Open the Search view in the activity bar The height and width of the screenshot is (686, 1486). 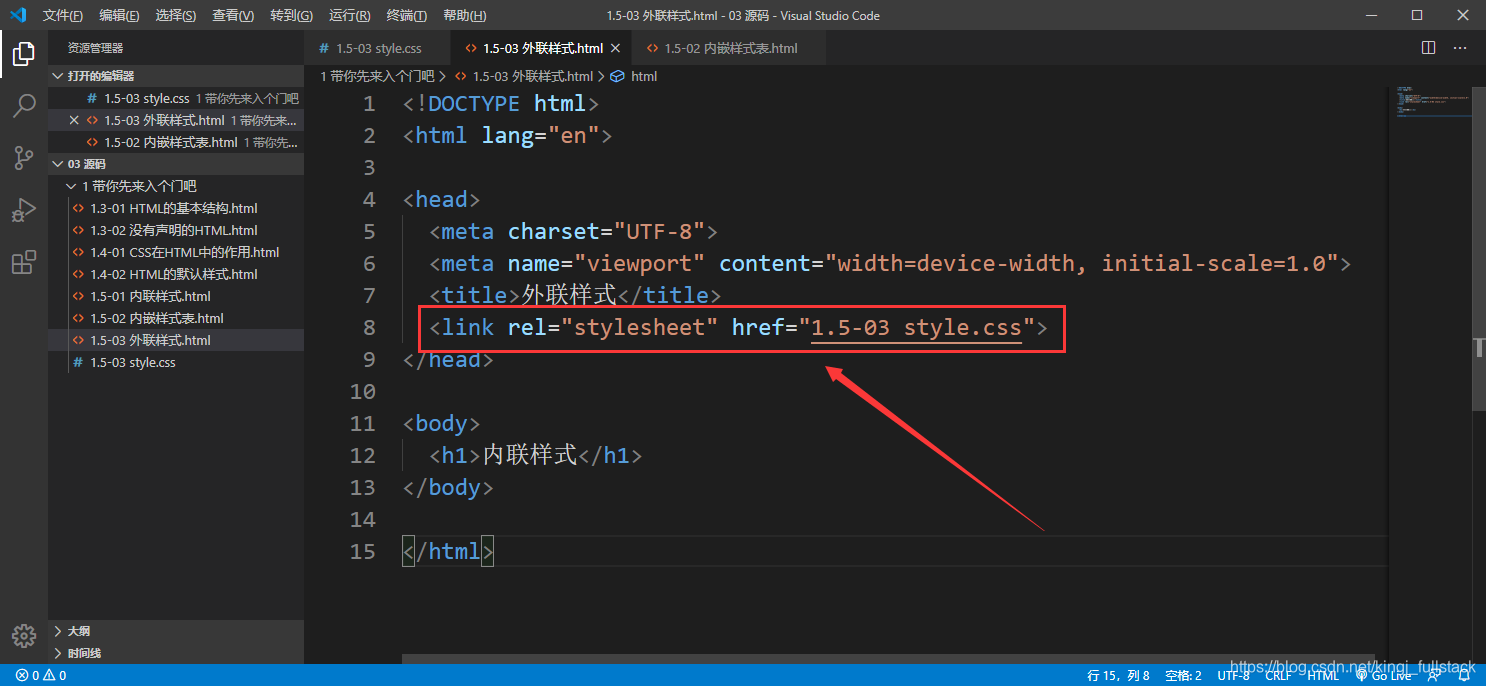point(24,105)
